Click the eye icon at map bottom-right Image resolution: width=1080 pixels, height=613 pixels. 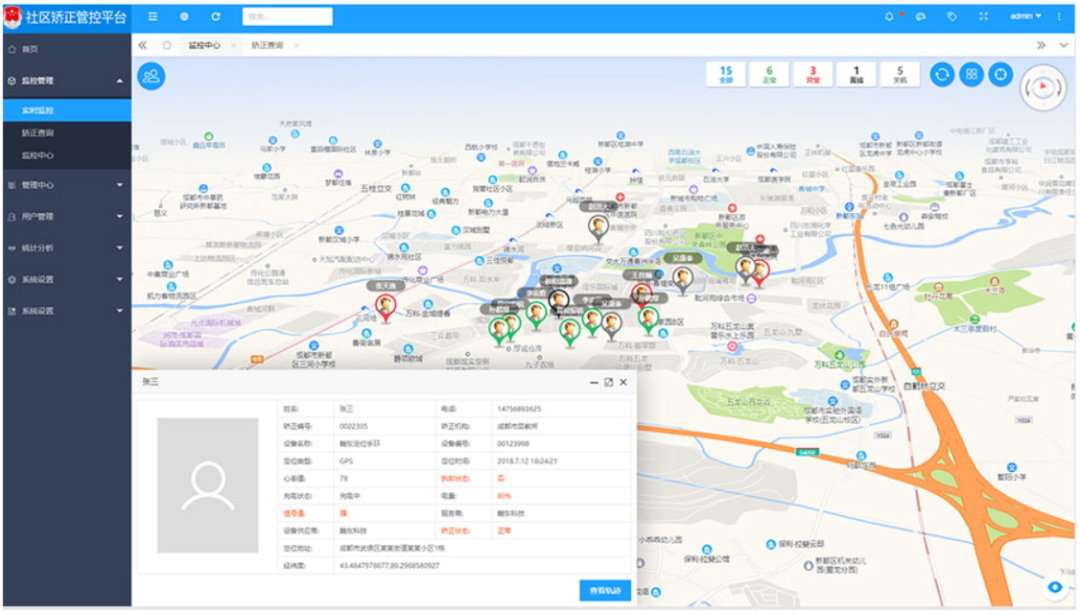1055,587
